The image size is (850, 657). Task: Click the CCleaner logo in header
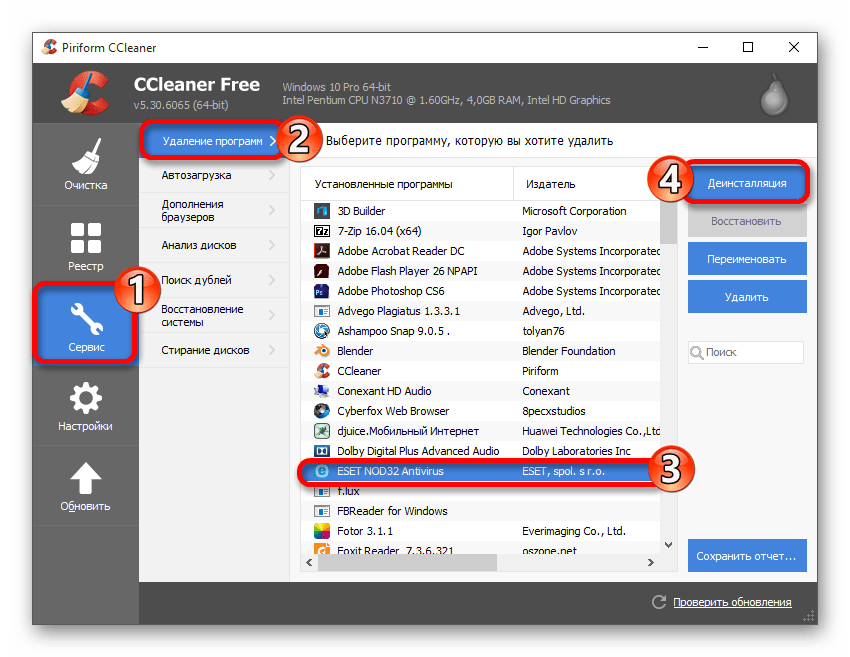86,93
